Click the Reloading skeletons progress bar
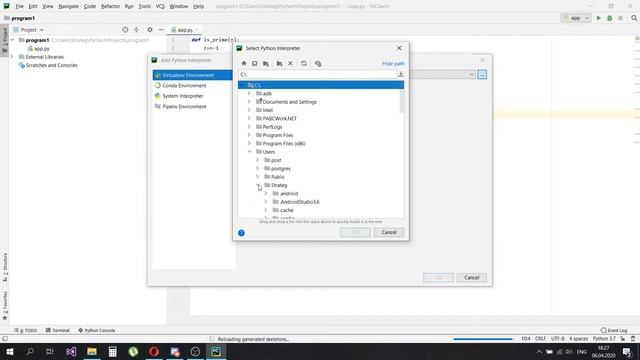 coord(482,339)
